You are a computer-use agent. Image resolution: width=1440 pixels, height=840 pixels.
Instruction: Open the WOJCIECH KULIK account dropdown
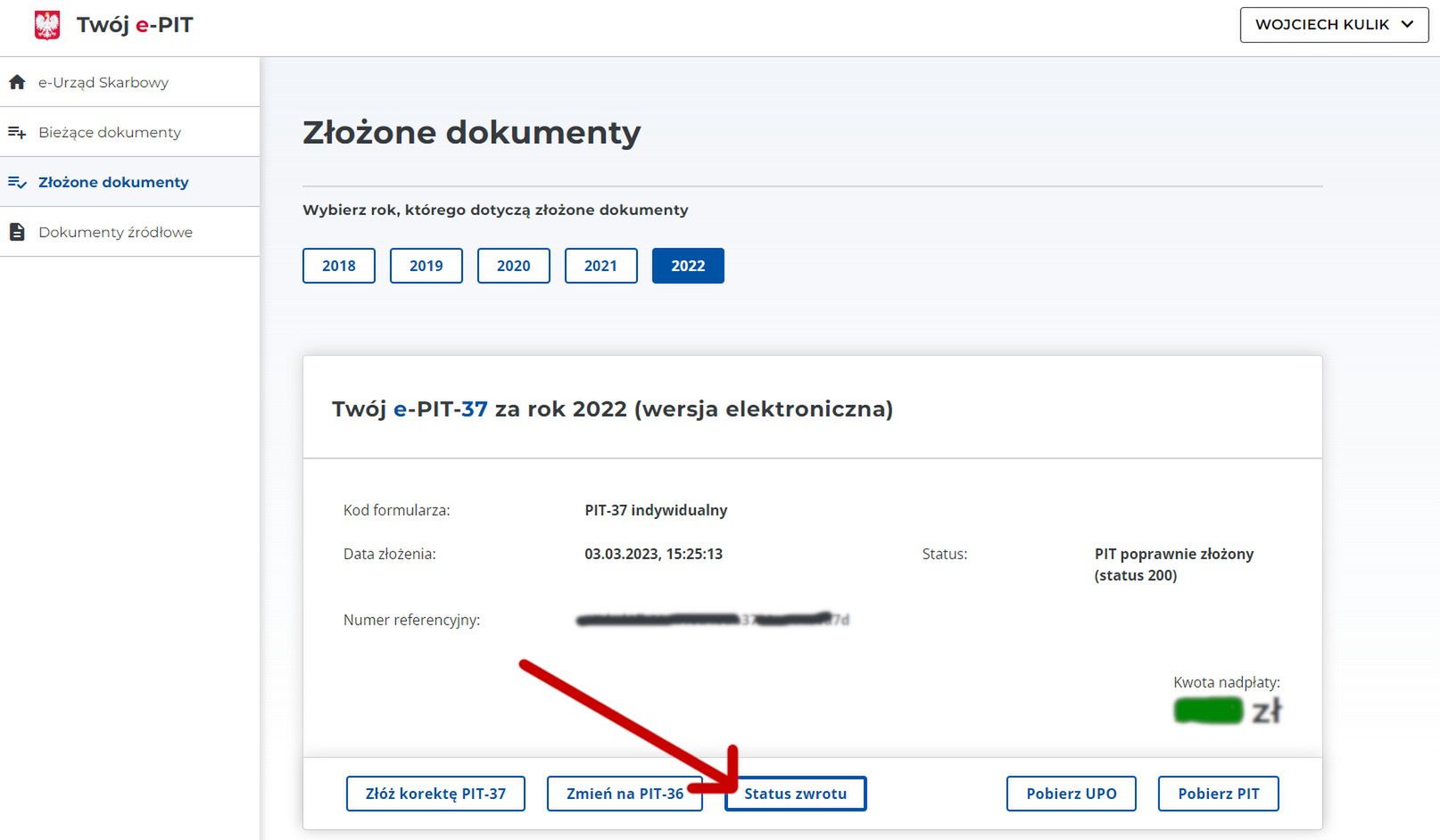(x=1320, y=24)
